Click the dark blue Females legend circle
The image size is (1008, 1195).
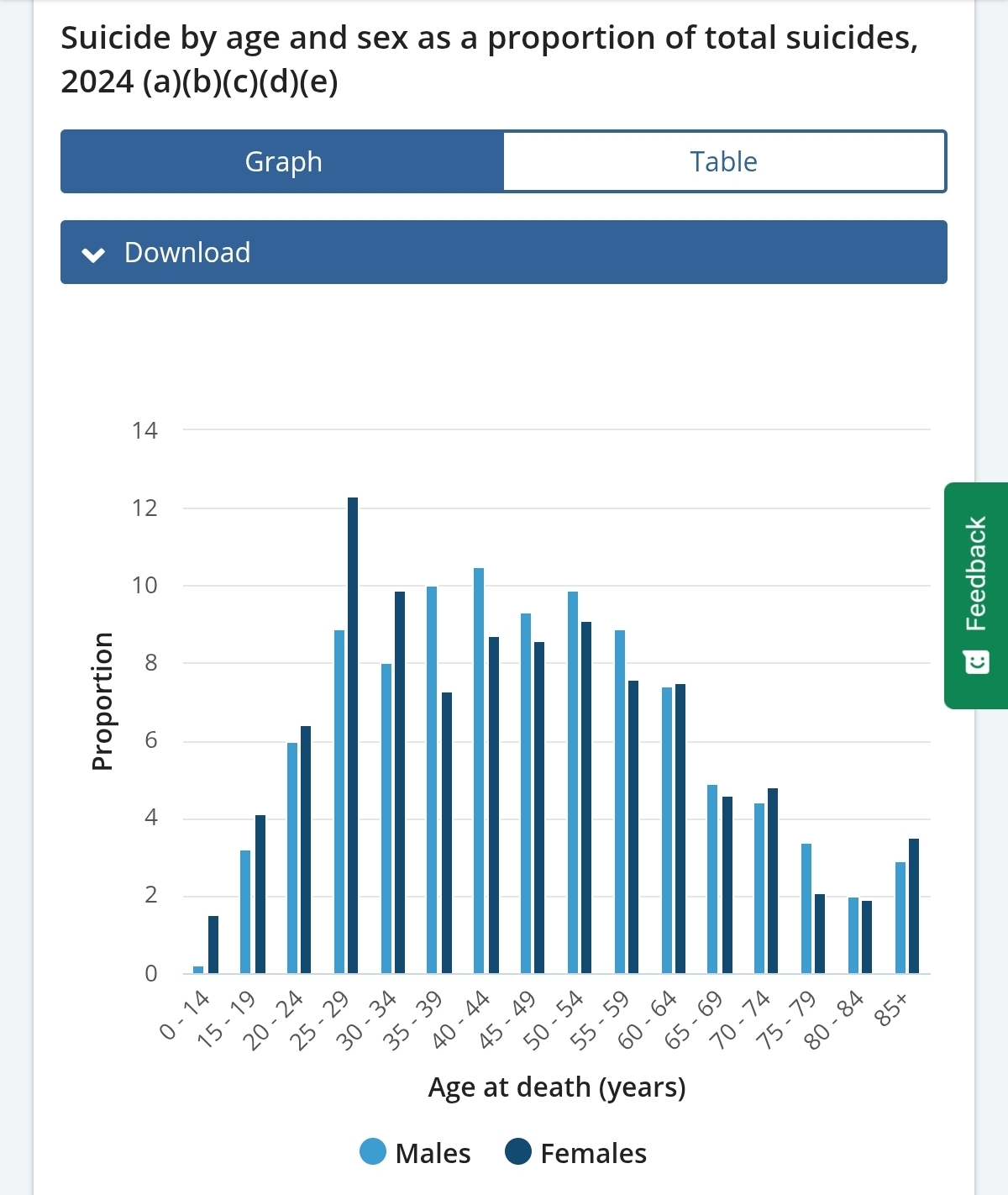[x=518, y=1151]
